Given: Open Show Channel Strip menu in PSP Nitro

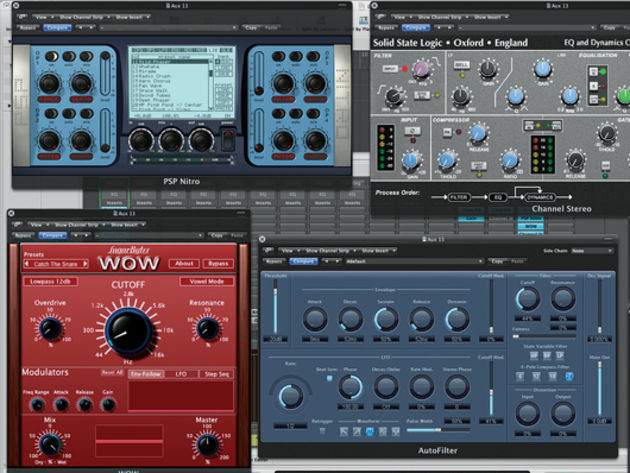Looking at the screenshot, I should pos(83,17).
